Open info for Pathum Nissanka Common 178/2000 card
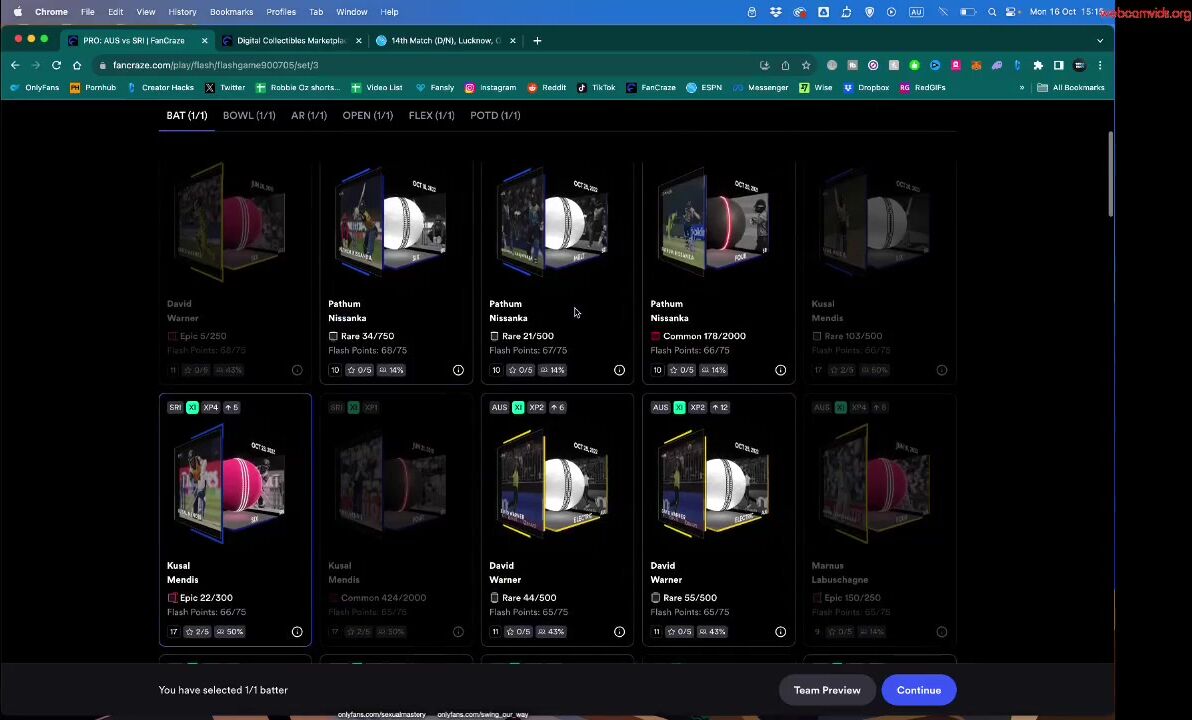This screenshot has width=1192, height=720. pos(780,370)
